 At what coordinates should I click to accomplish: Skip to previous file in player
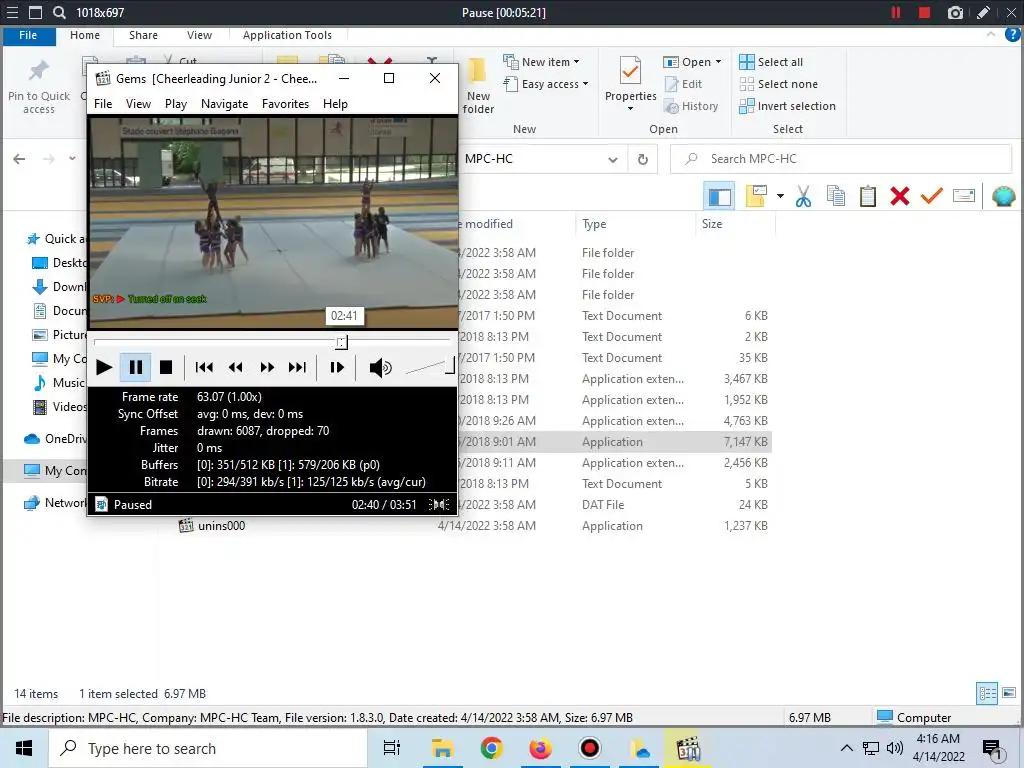point(204,367)
